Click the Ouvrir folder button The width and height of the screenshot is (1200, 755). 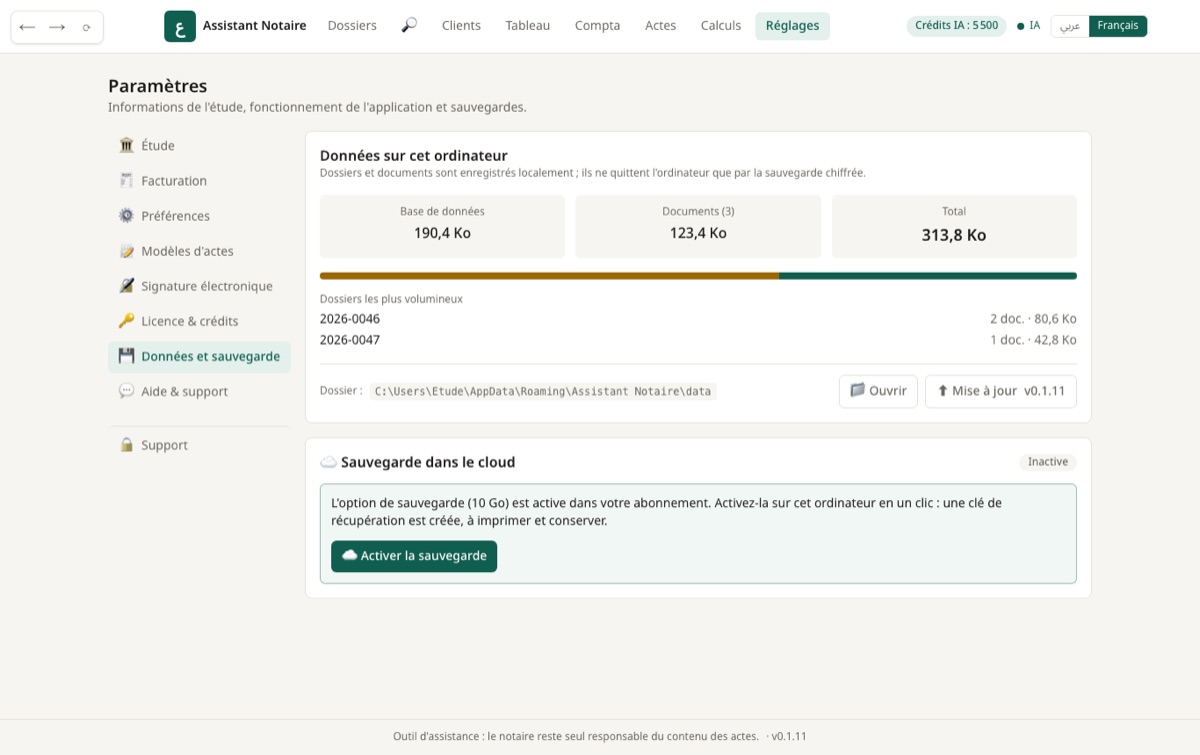tap(878, 391)
